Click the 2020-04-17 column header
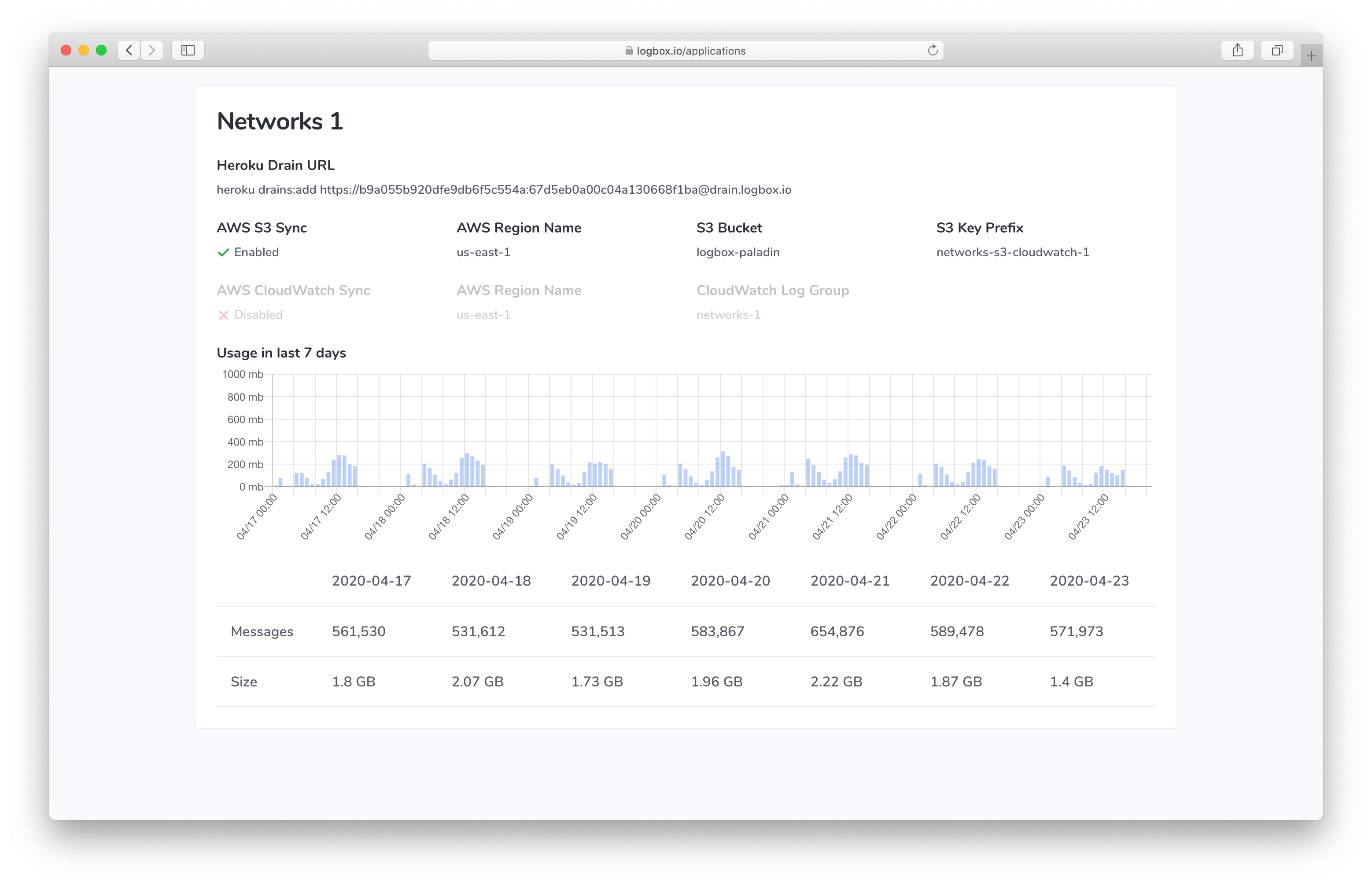The width and height of the screenshot is (1372, 885). (371, 580)
